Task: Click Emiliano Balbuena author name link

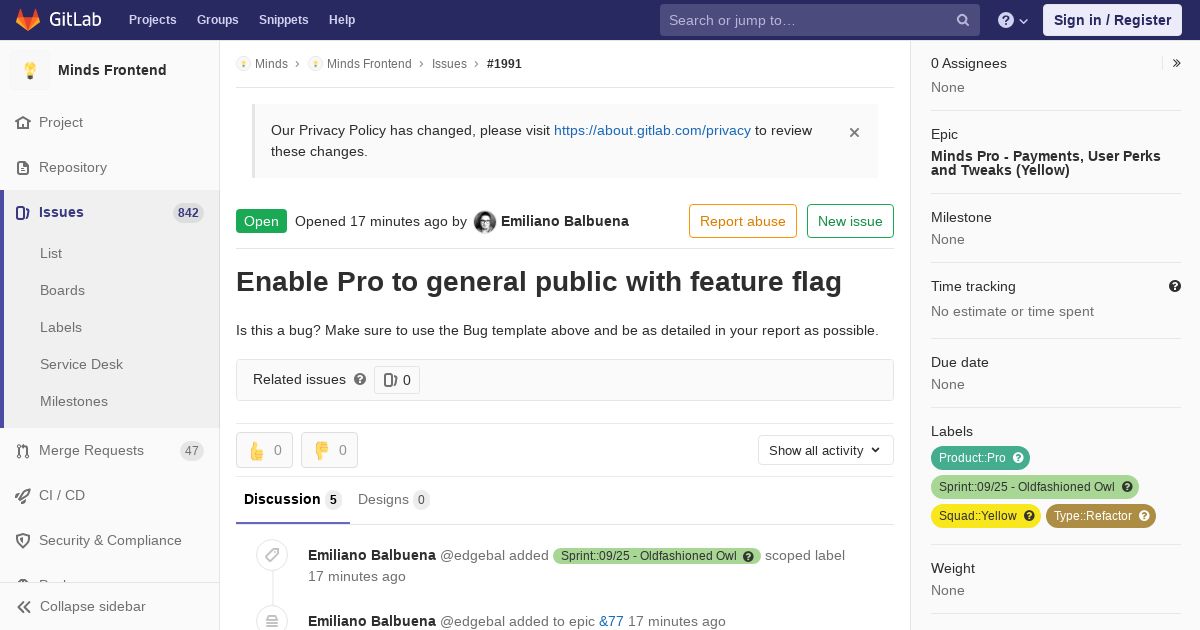Action: click(x=565, y=221)
